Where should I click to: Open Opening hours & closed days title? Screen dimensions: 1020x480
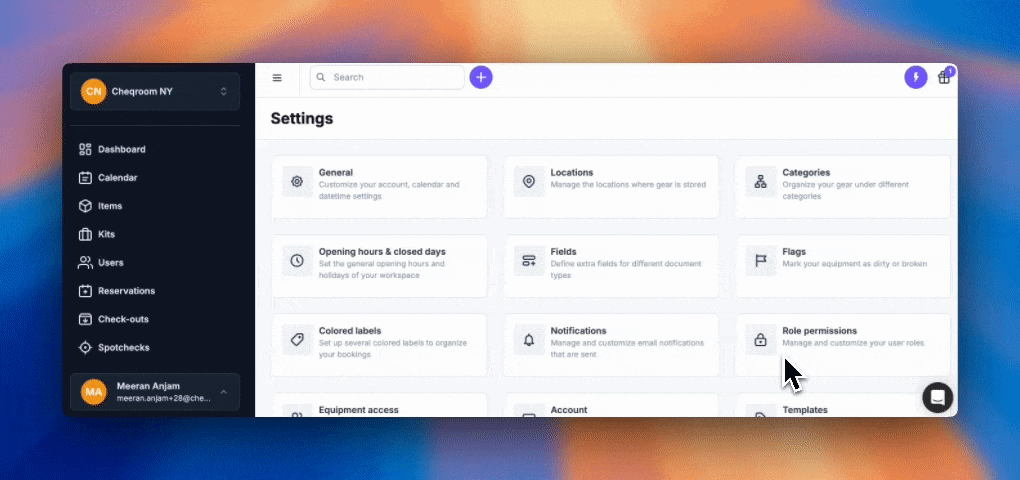point(382,252)
